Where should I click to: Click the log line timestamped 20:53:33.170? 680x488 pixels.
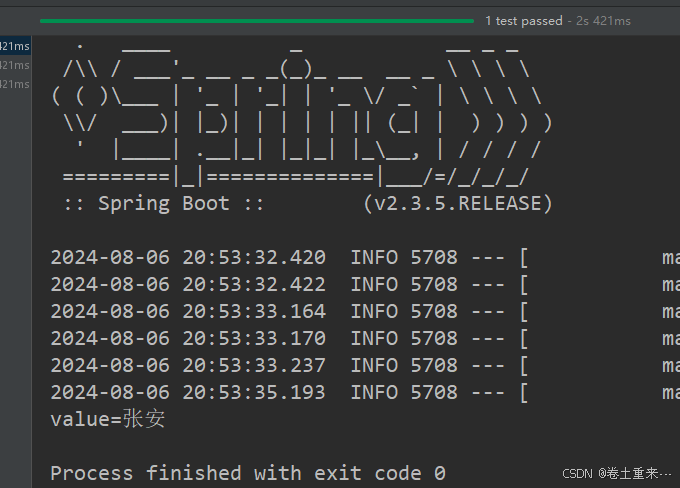[365, 338]
